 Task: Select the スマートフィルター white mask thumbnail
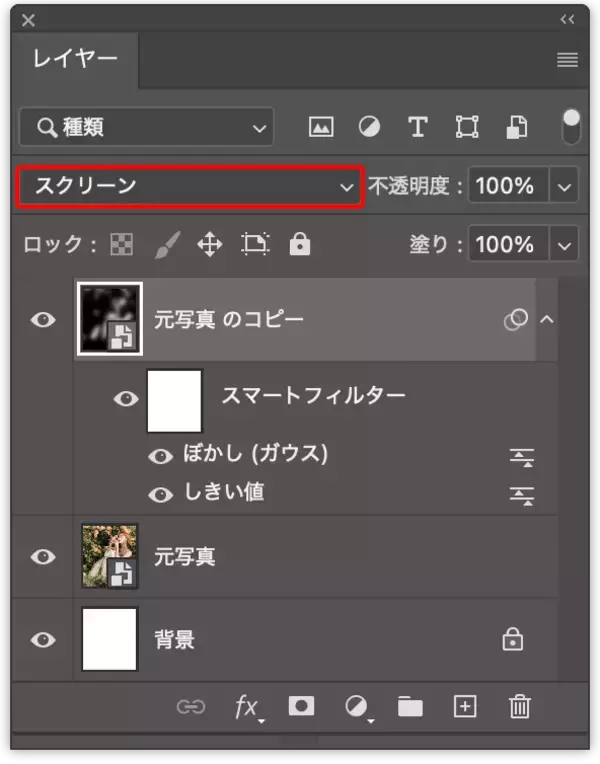[174, 401]
